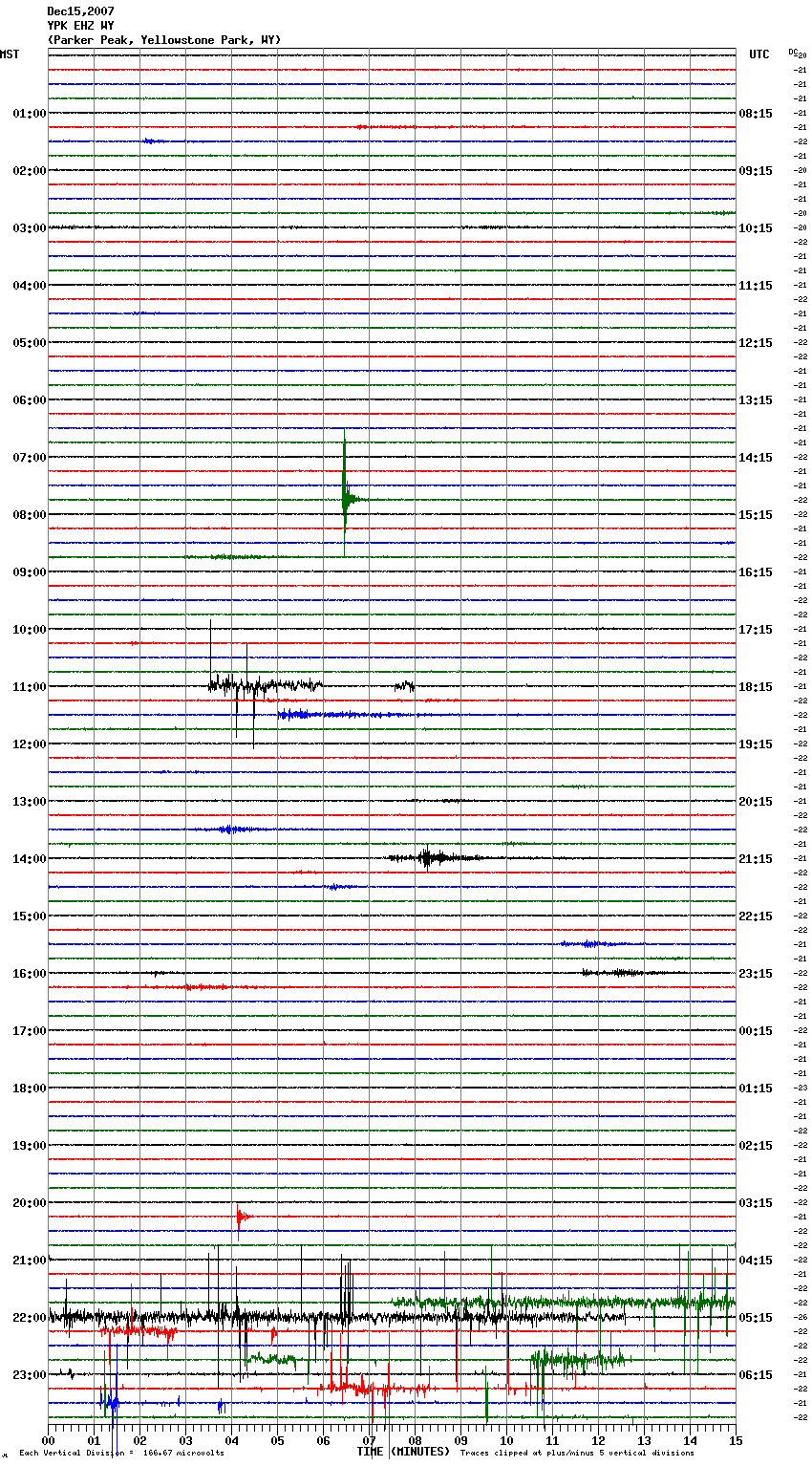
Task: Select the 01:00 MST time label
Action: pos(30,114)
